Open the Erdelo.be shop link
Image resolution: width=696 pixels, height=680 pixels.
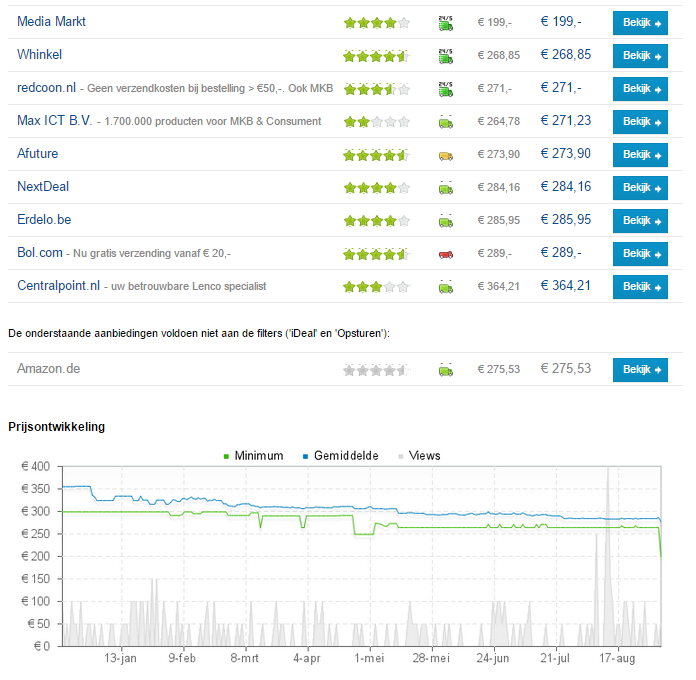(x=44, y=219)
